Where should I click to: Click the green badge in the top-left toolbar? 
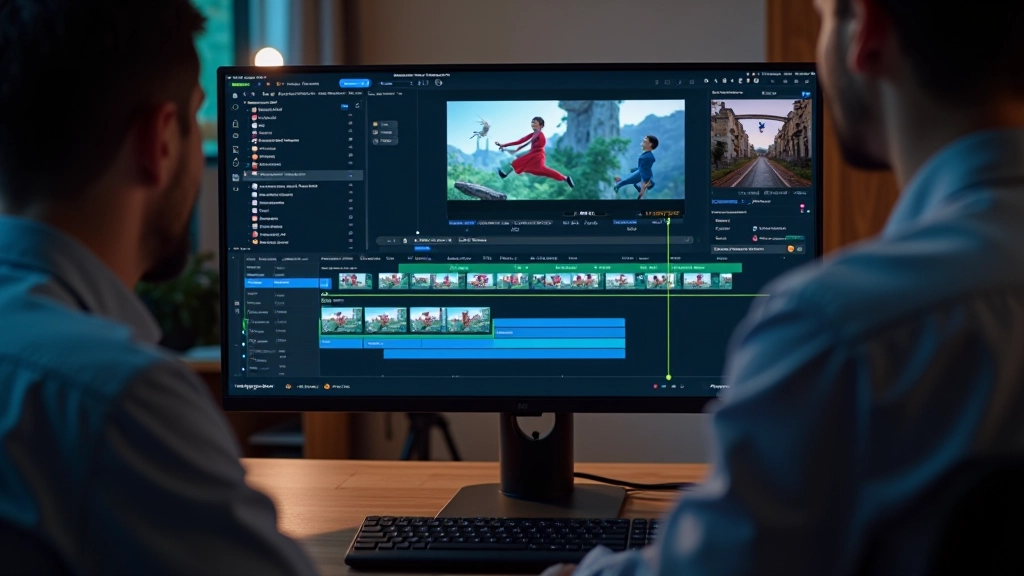click(x=240, y=84)
